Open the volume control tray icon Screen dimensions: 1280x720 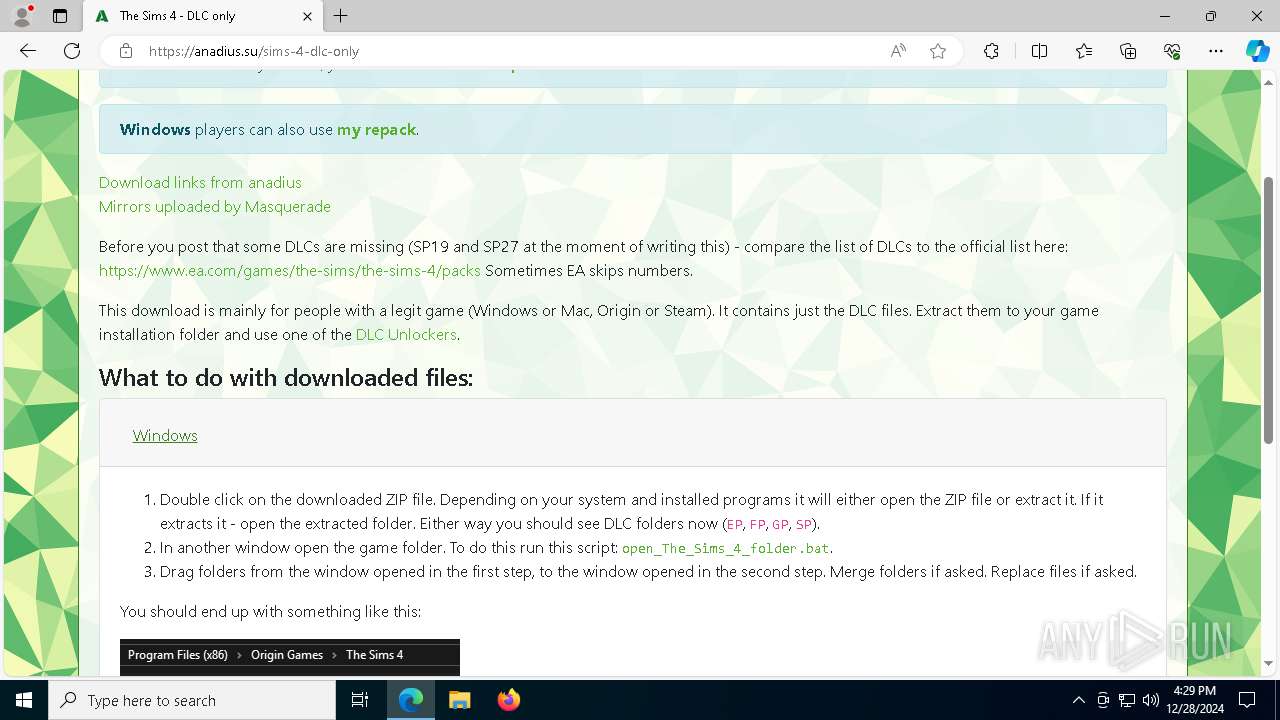(1151, 700)
